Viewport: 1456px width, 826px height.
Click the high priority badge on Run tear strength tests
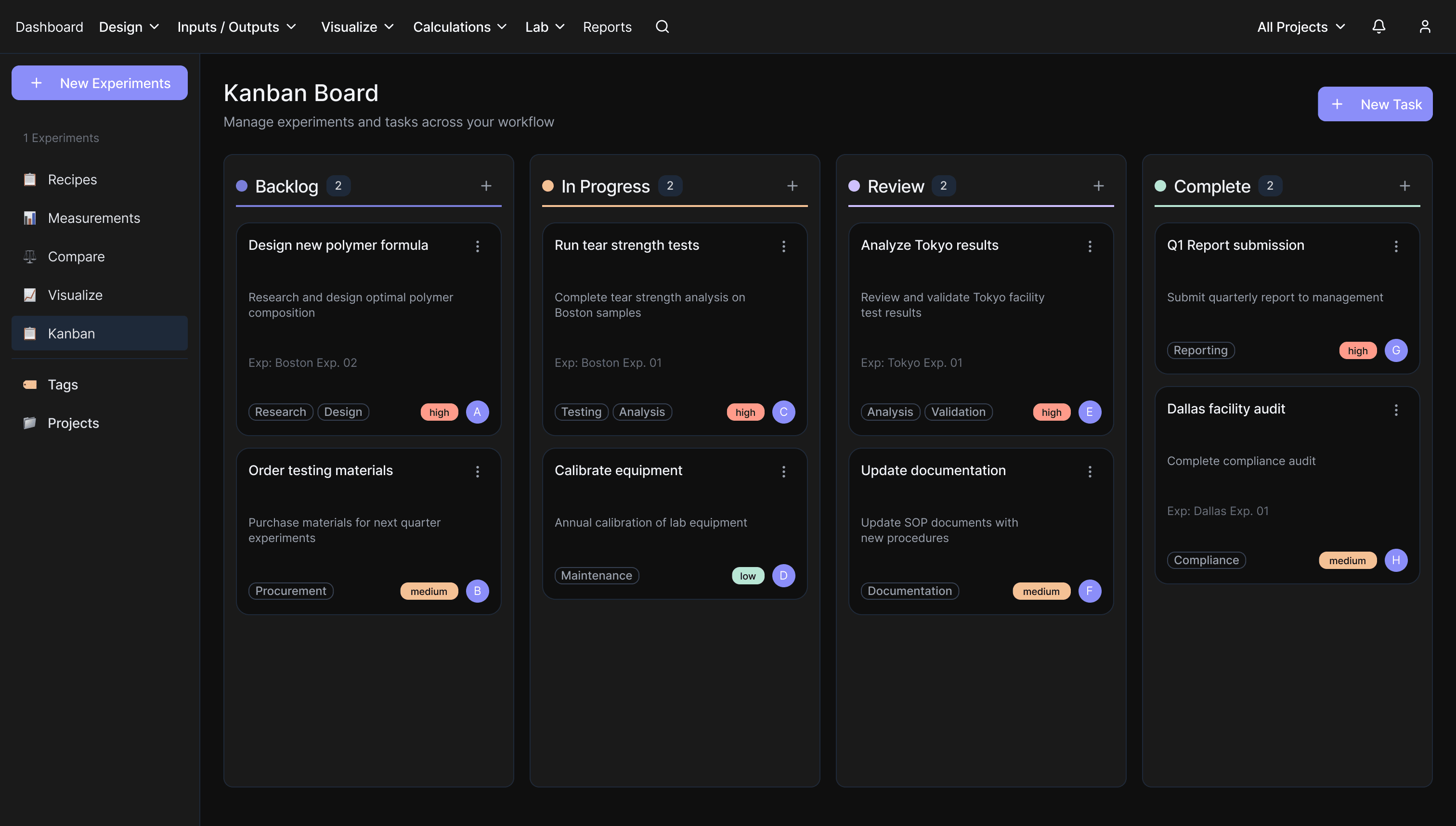point(744,413)
